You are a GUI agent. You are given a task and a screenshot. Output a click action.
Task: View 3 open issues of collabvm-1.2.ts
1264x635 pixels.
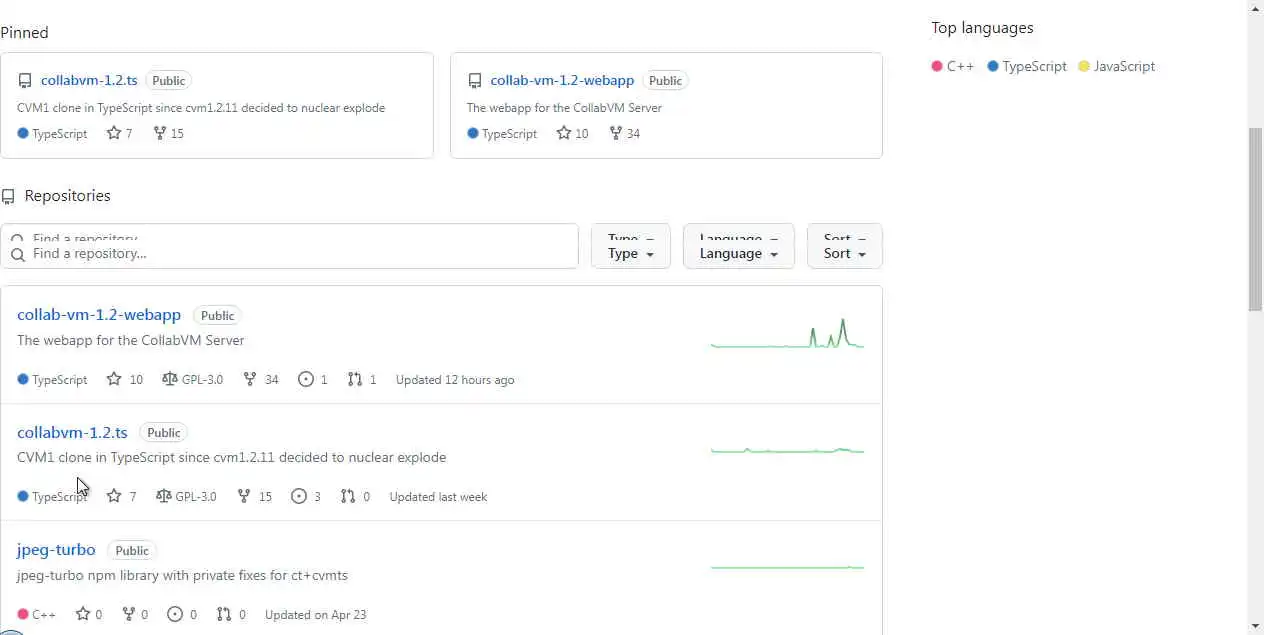[x=306, y=496]
